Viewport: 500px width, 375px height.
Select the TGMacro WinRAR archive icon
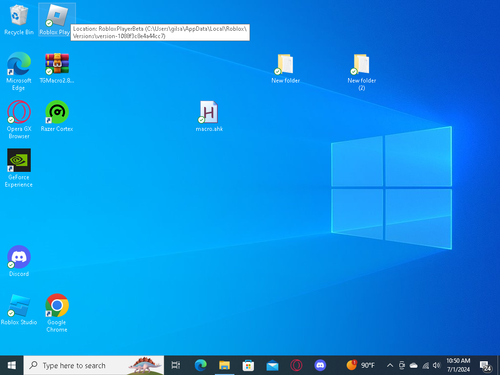(x=57, y=68)
